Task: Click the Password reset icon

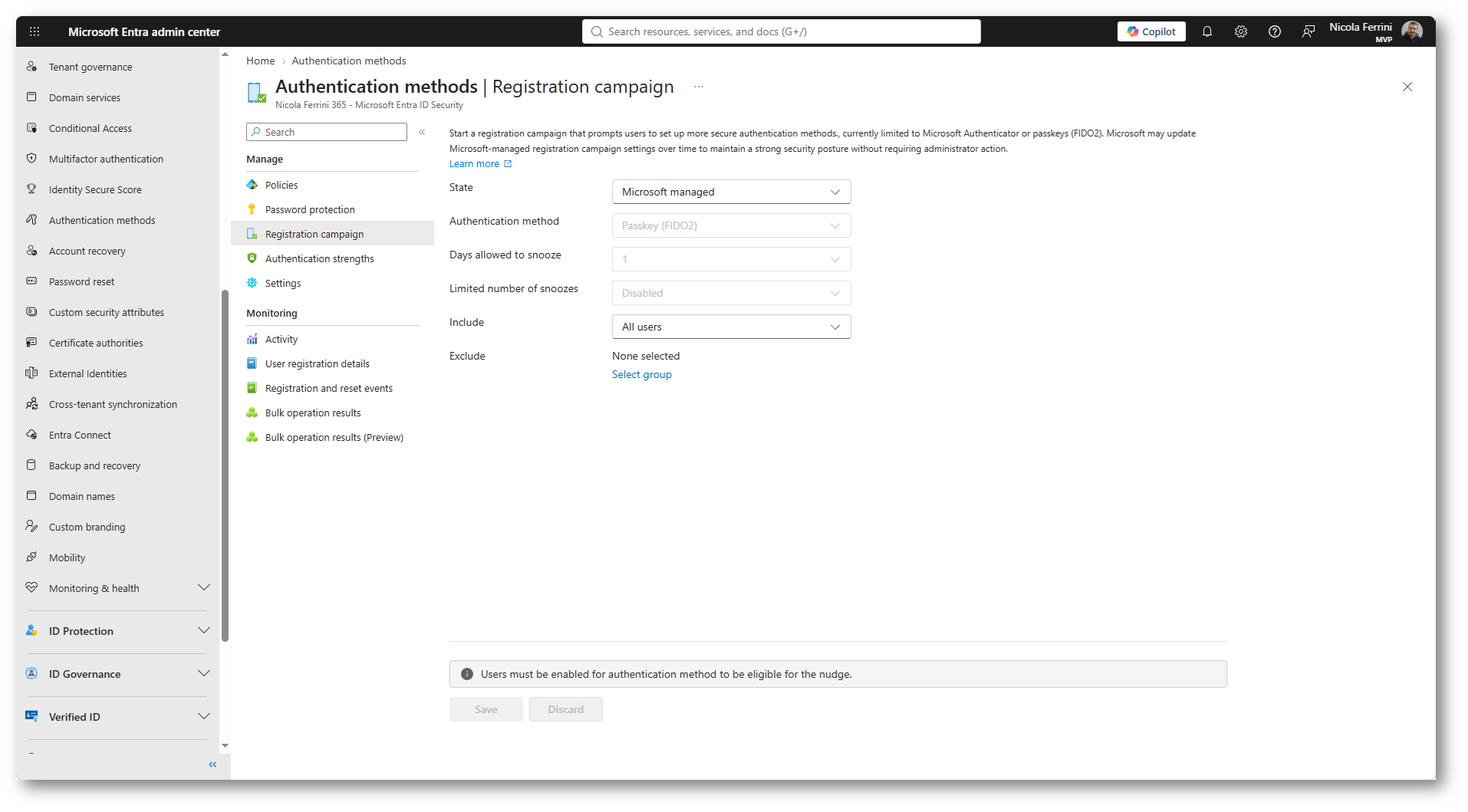Action: click(x=31, y=281)
